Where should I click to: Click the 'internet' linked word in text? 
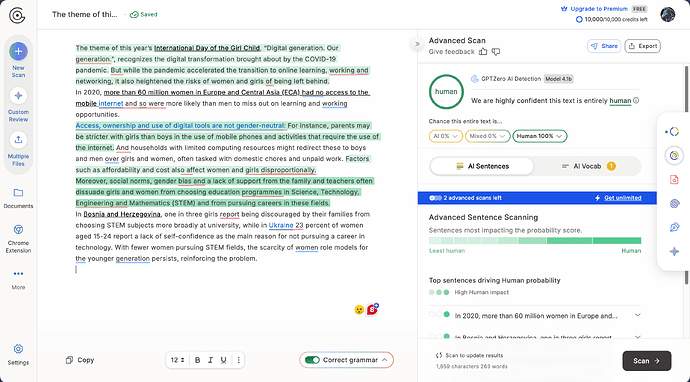pyautogui.click(x=111, y=103)
